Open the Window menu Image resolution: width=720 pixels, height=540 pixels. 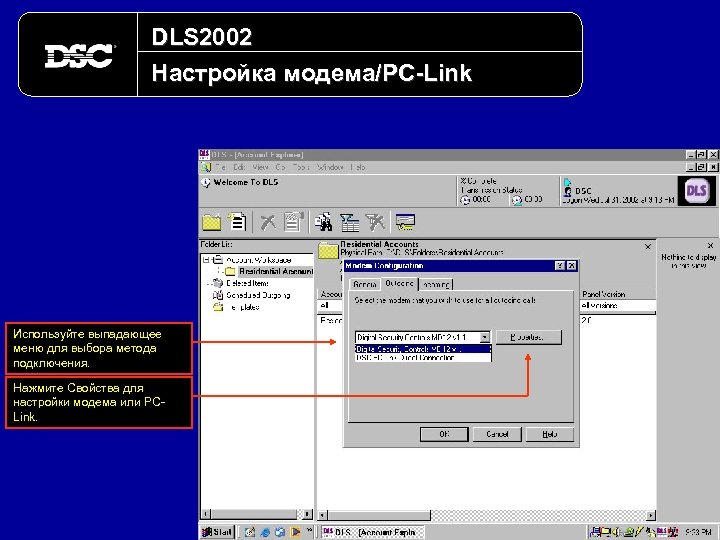330,167
